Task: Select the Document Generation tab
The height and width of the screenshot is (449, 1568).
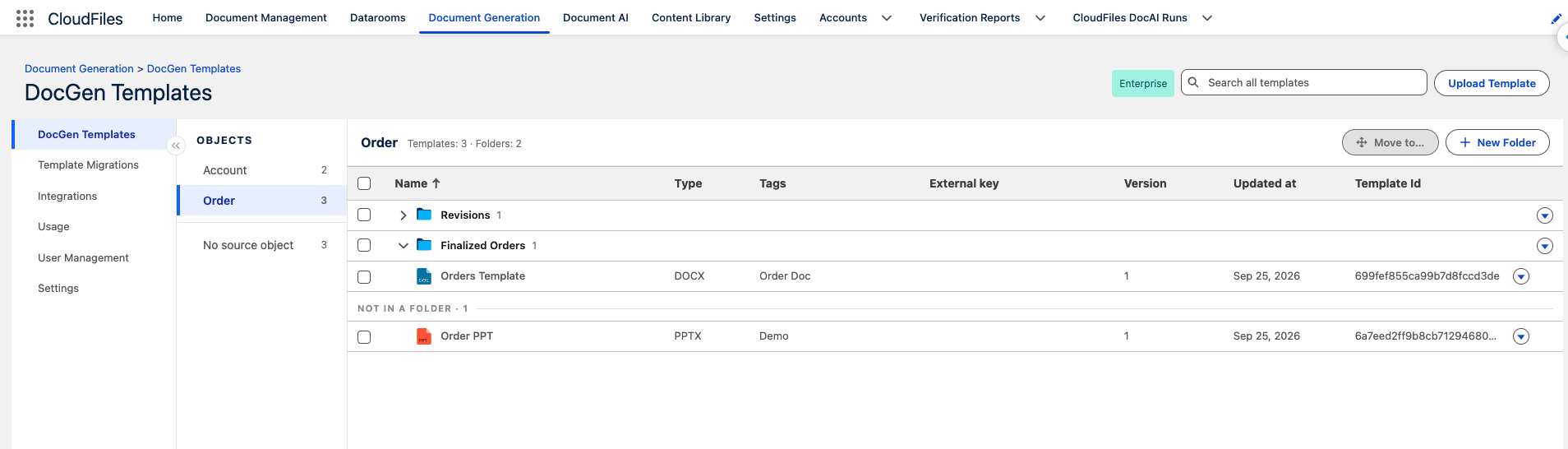Action: (x=484, y=17)
